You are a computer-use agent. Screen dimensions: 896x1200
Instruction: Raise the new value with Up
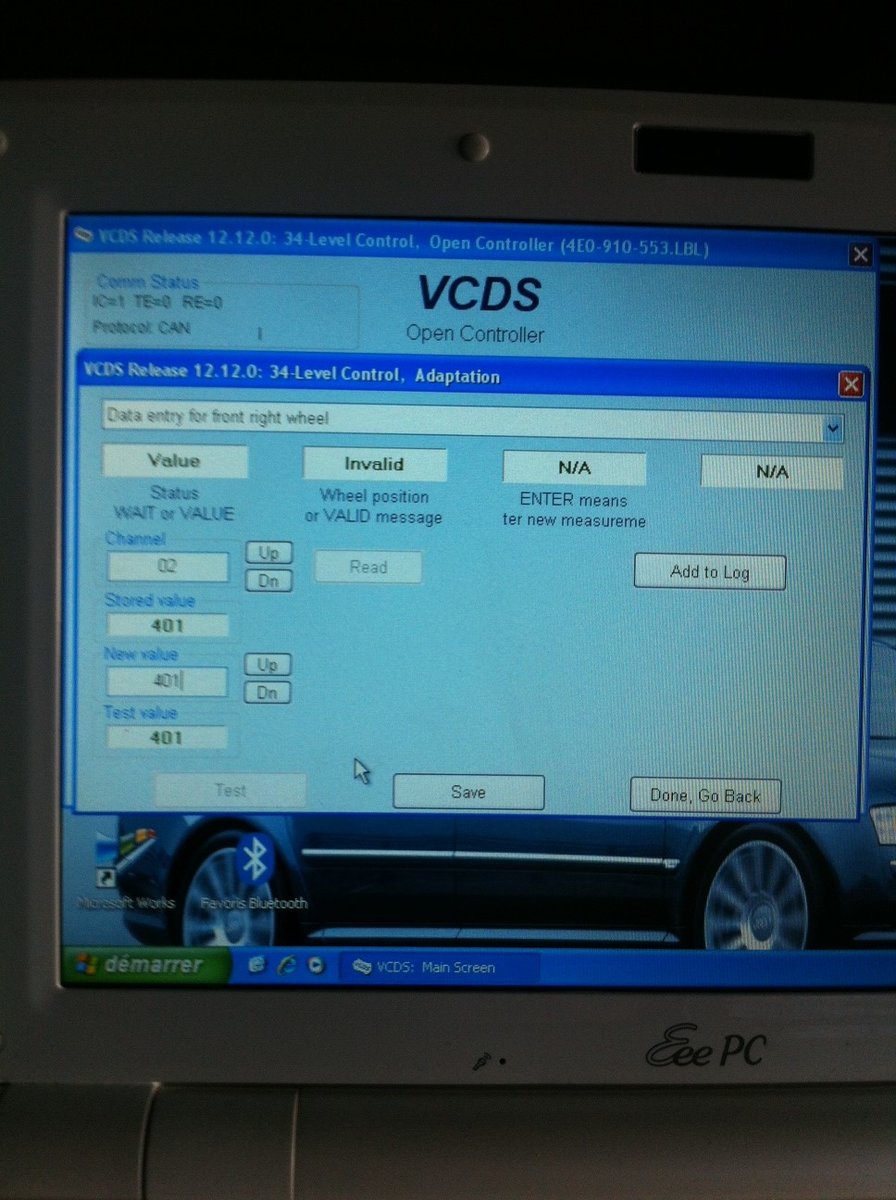(267, 665)
